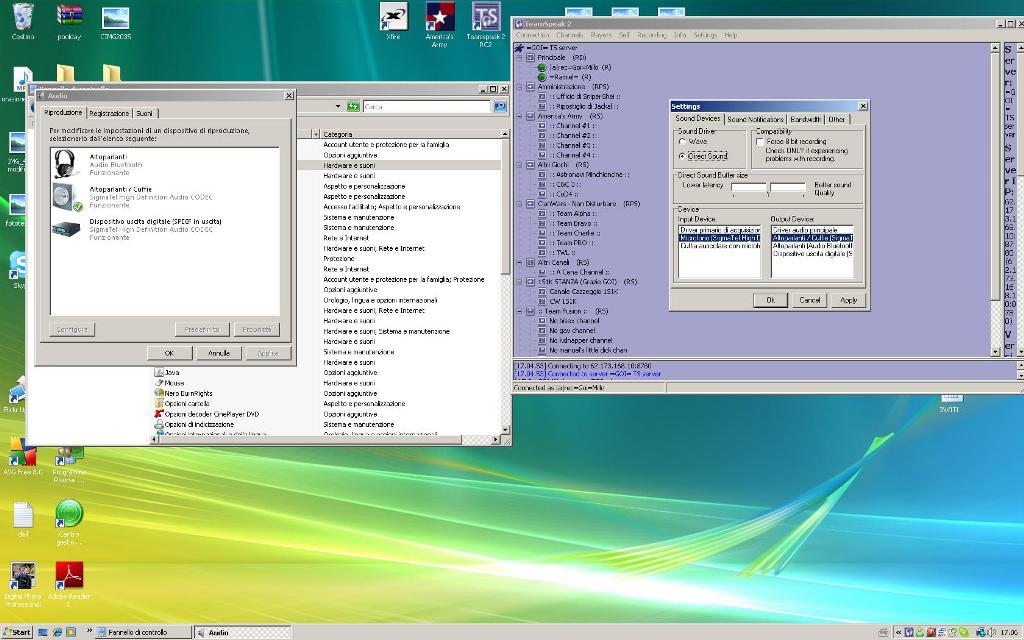
Task: Select the SPDIF digital output device icon
Action: coord(66,228)
